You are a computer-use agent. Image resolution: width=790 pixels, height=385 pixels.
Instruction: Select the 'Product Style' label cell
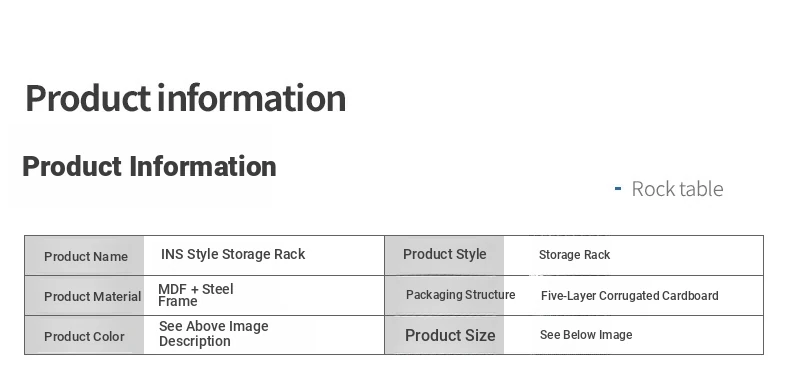(x=444, y=255)
